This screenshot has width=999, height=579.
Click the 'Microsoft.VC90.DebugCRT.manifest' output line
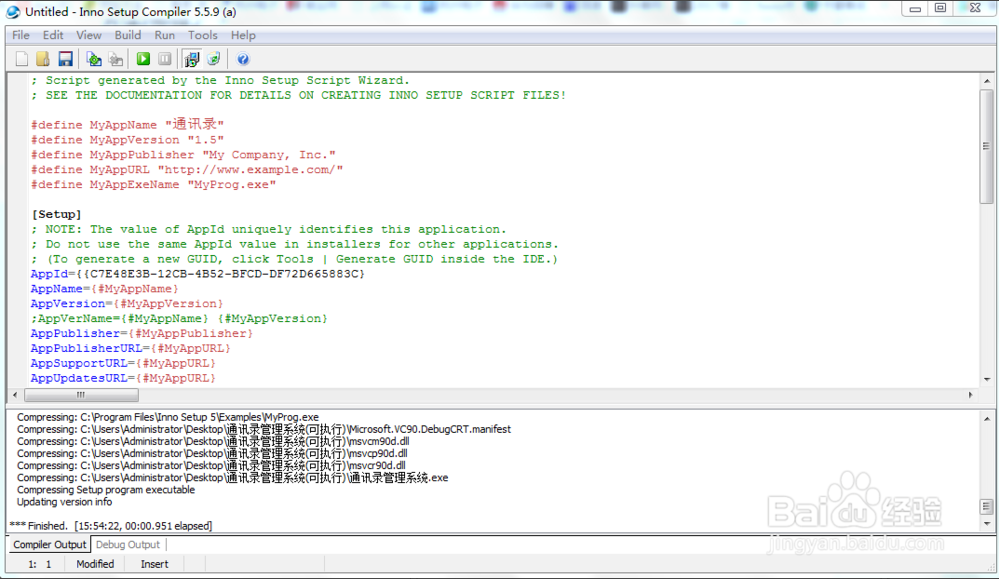pos(264,429)
